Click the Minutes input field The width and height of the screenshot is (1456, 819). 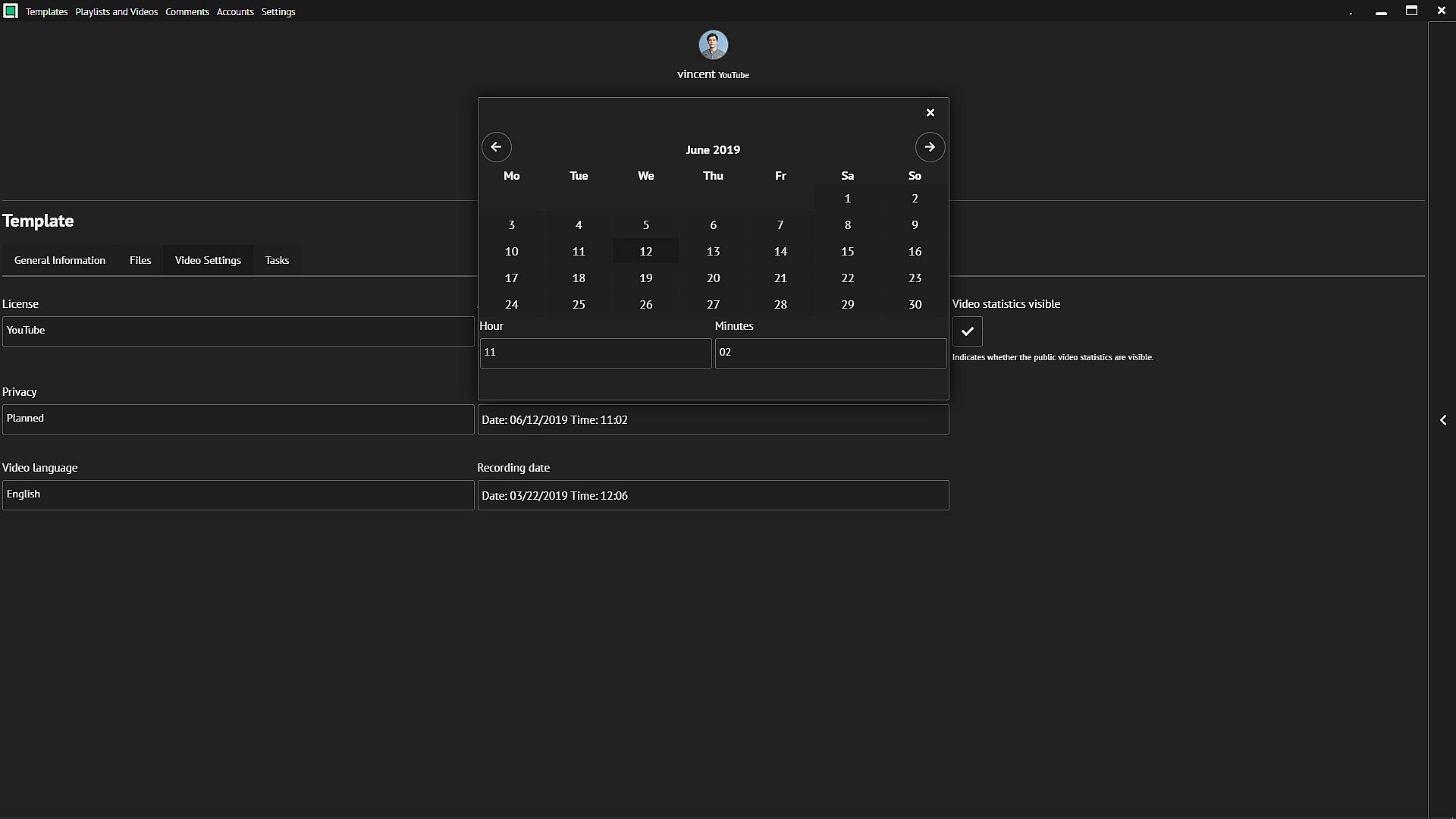click(x=830, y=353)
